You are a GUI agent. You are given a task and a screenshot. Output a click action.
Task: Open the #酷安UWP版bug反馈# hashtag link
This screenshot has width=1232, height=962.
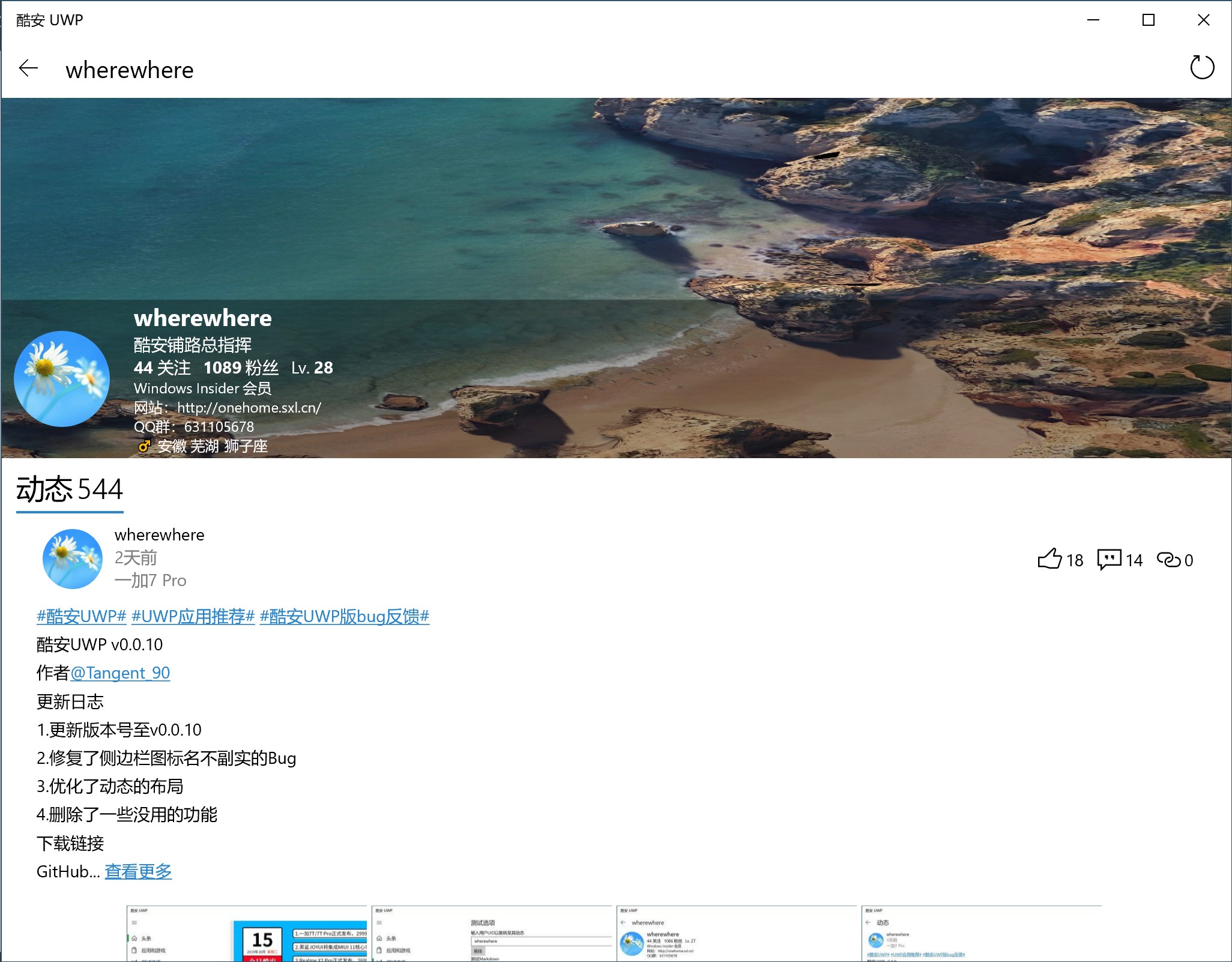pos(344,617)
